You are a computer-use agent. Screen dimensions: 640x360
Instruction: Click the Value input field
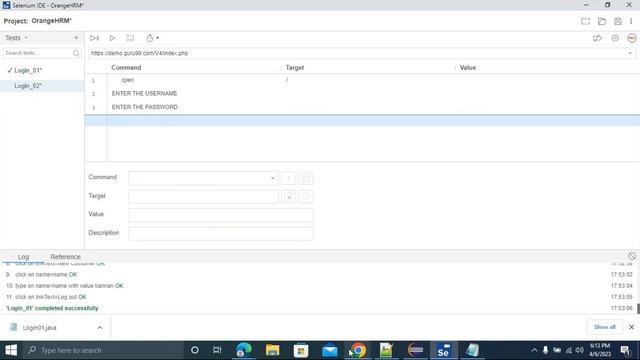pos(221,215)
